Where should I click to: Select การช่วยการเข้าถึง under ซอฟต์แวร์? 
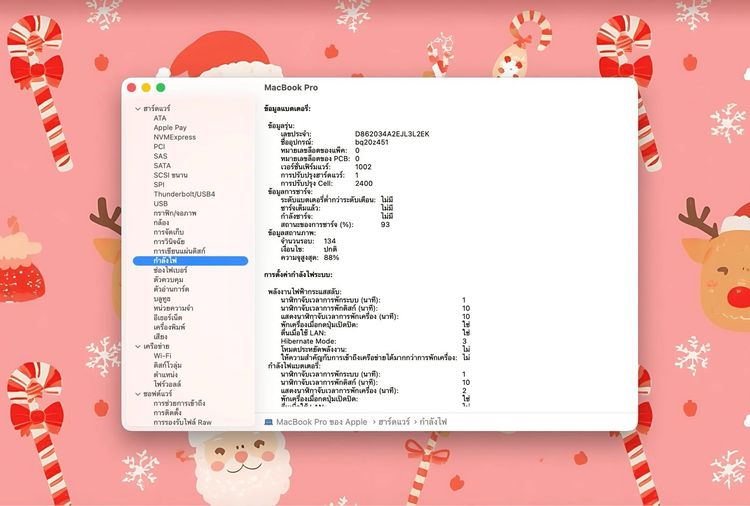click(179, 403)
